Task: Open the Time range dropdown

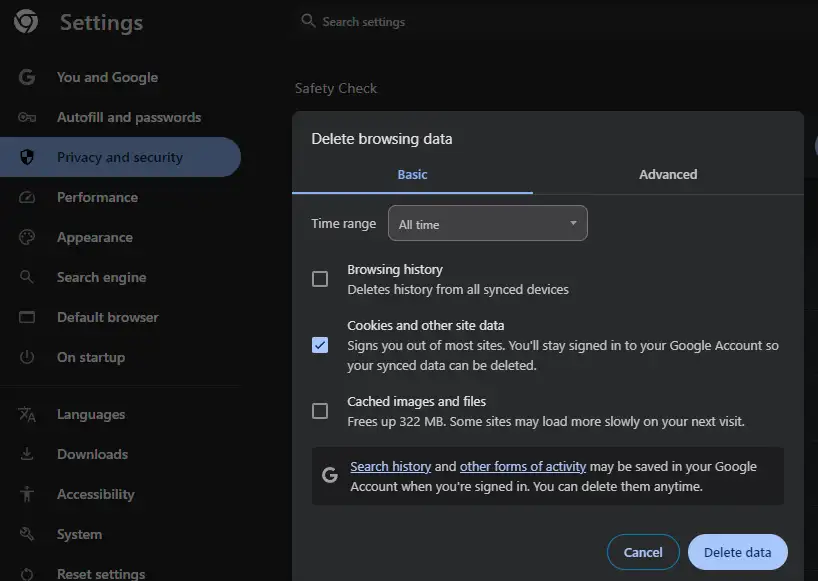Action: pos(487,224)
